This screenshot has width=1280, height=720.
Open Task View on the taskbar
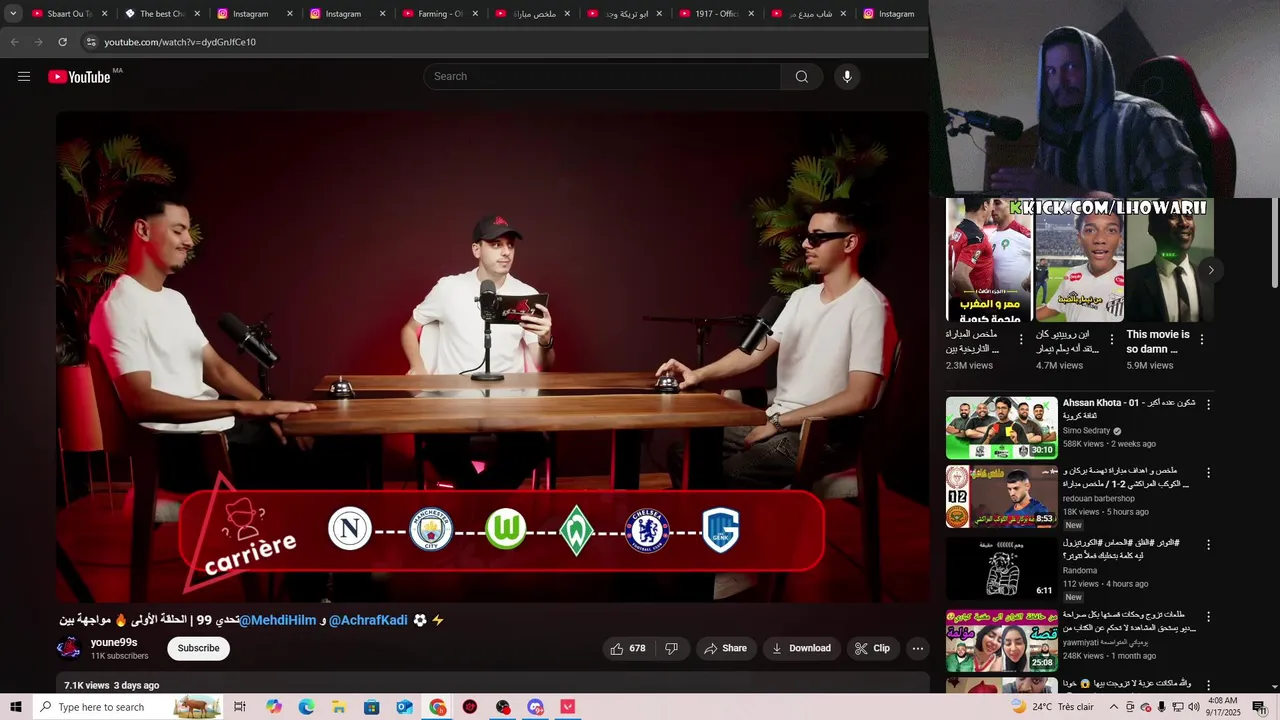[x=240, y=707]
